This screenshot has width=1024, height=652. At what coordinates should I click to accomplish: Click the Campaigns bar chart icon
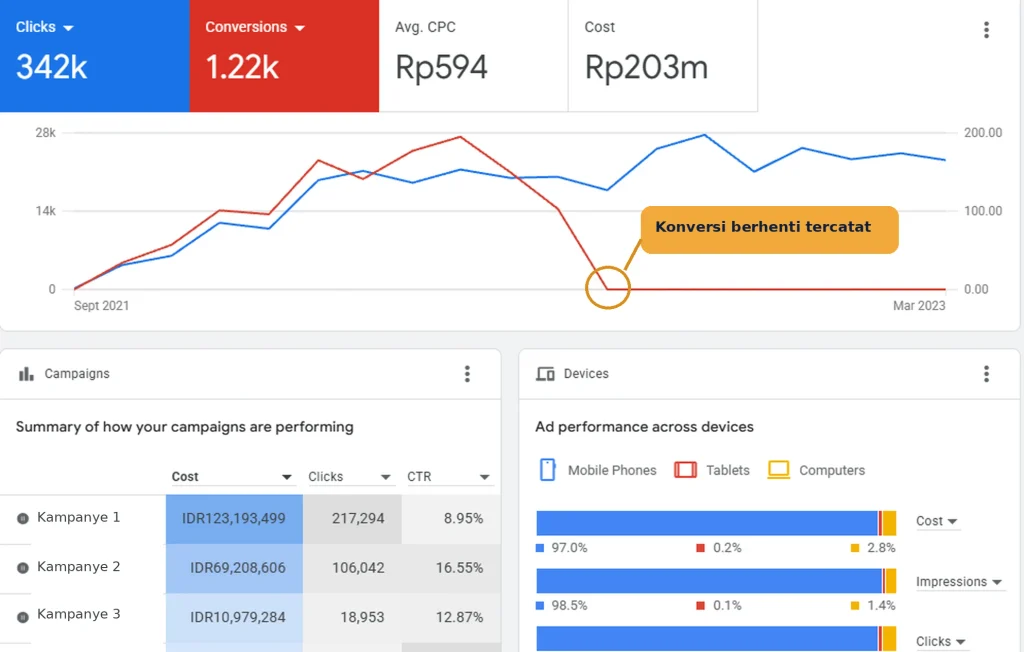pyautogui.click(x=26, y=374)
